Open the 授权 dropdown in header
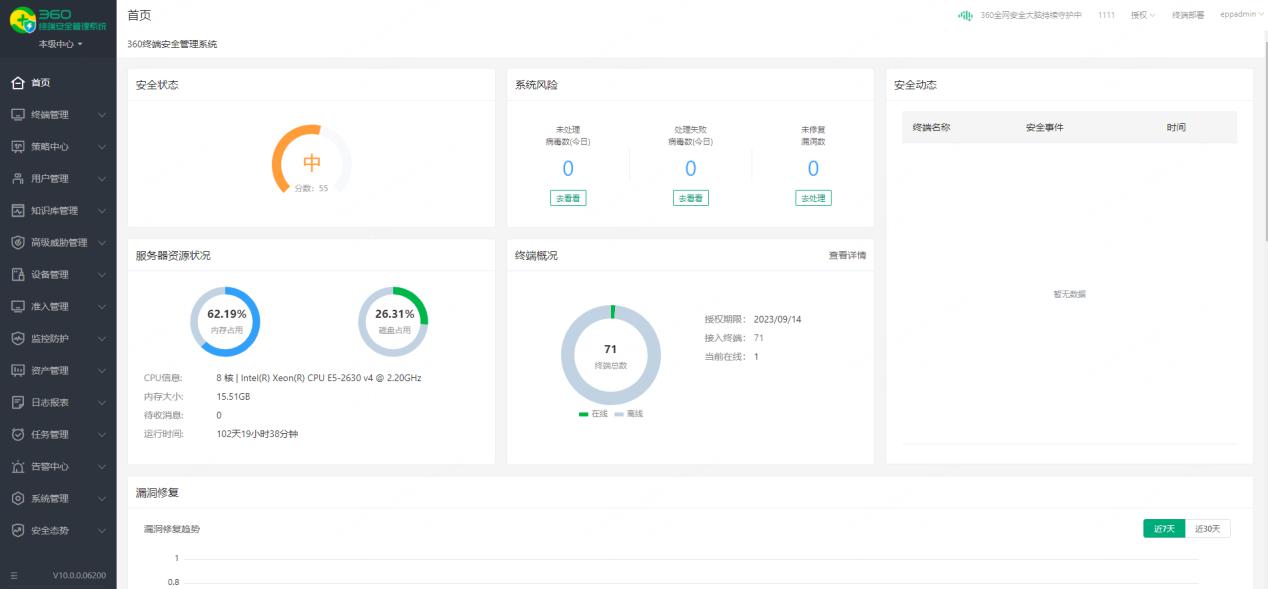This screenshot has width=1268, height=589. pos(1142,15)
